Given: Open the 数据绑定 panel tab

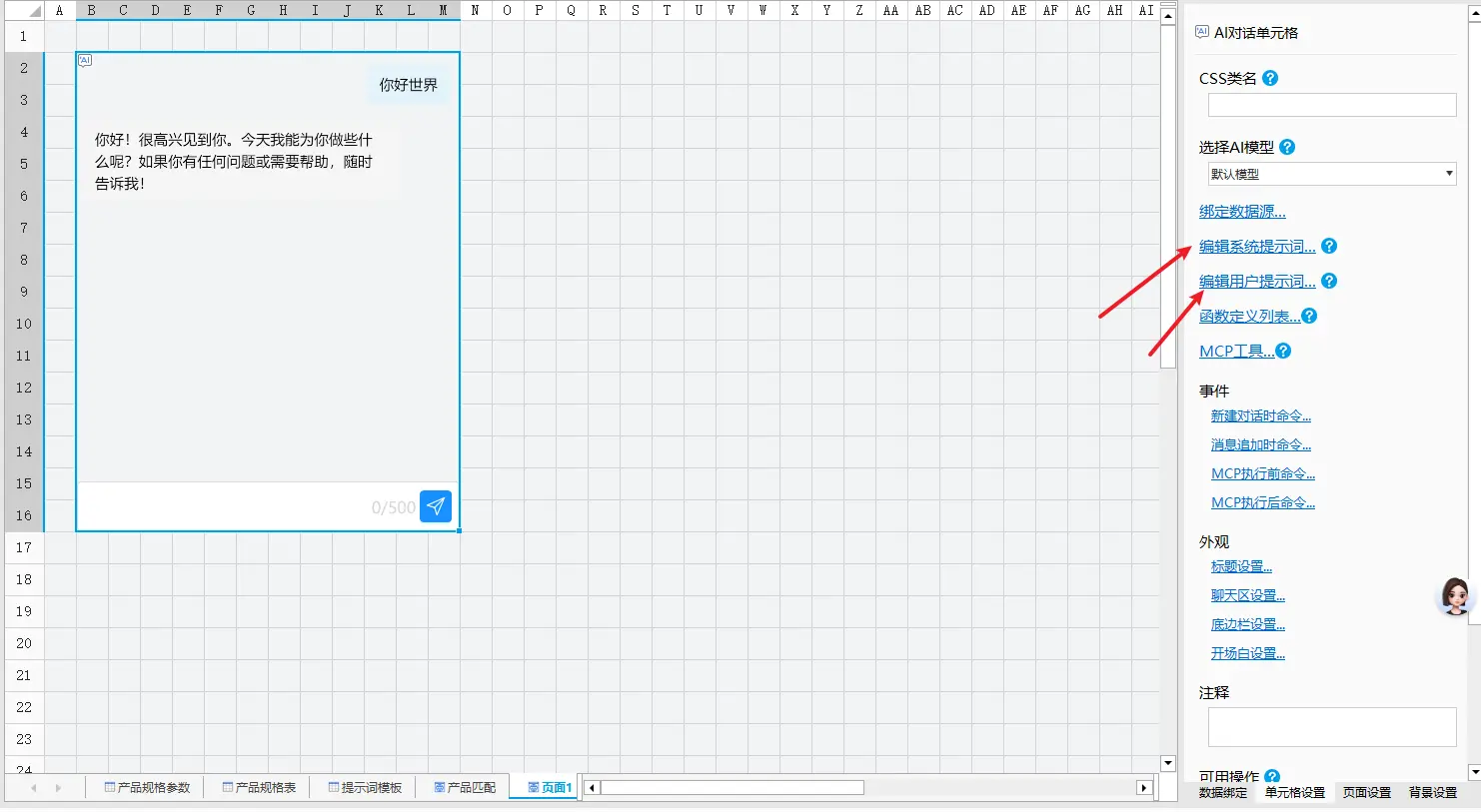Looking at the screenshot, I should tap(1223, 793).
